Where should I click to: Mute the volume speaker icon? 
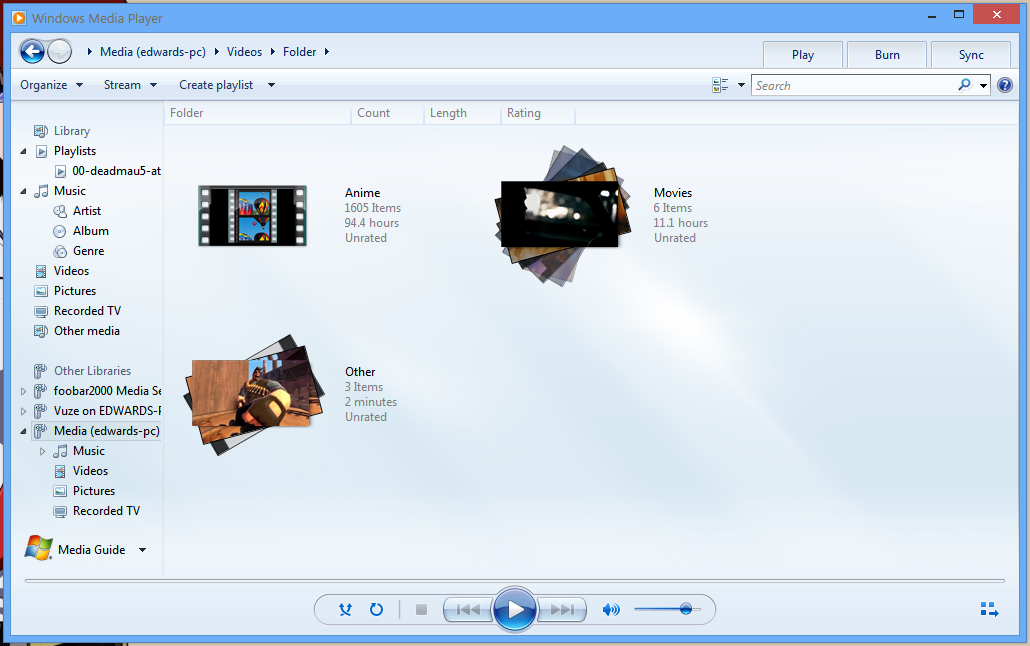tap(611, 610)
